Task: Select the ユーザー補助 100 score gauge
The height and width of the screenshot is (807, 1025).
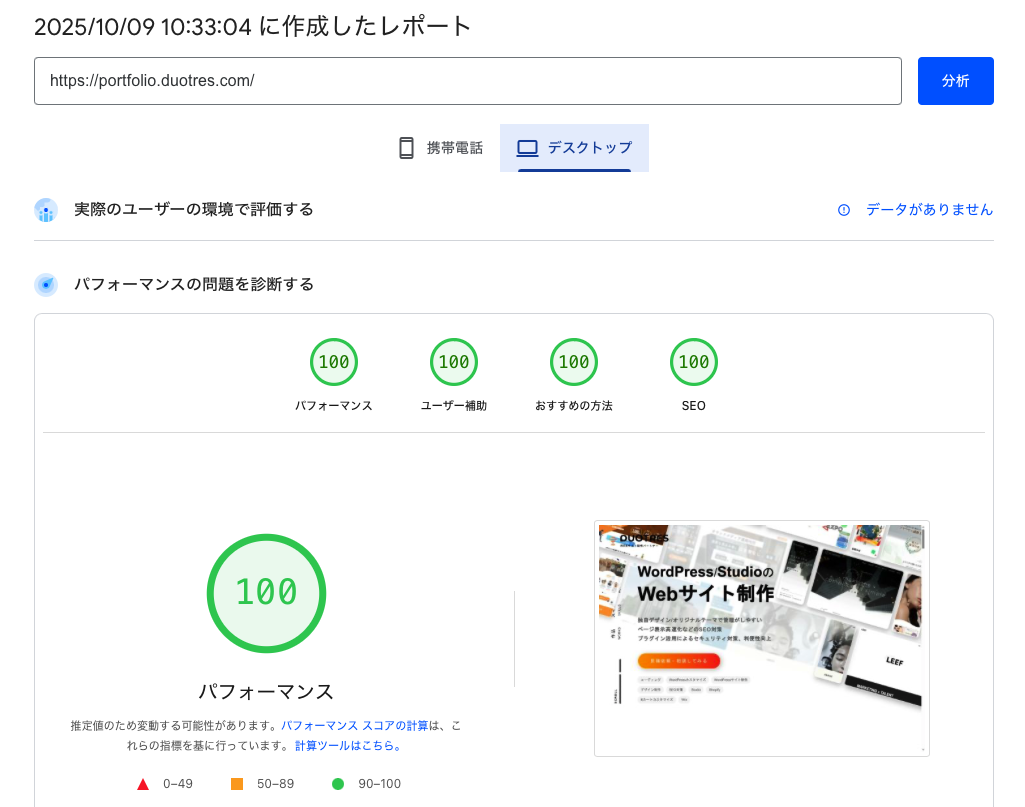Action: [x=454, y=362]
